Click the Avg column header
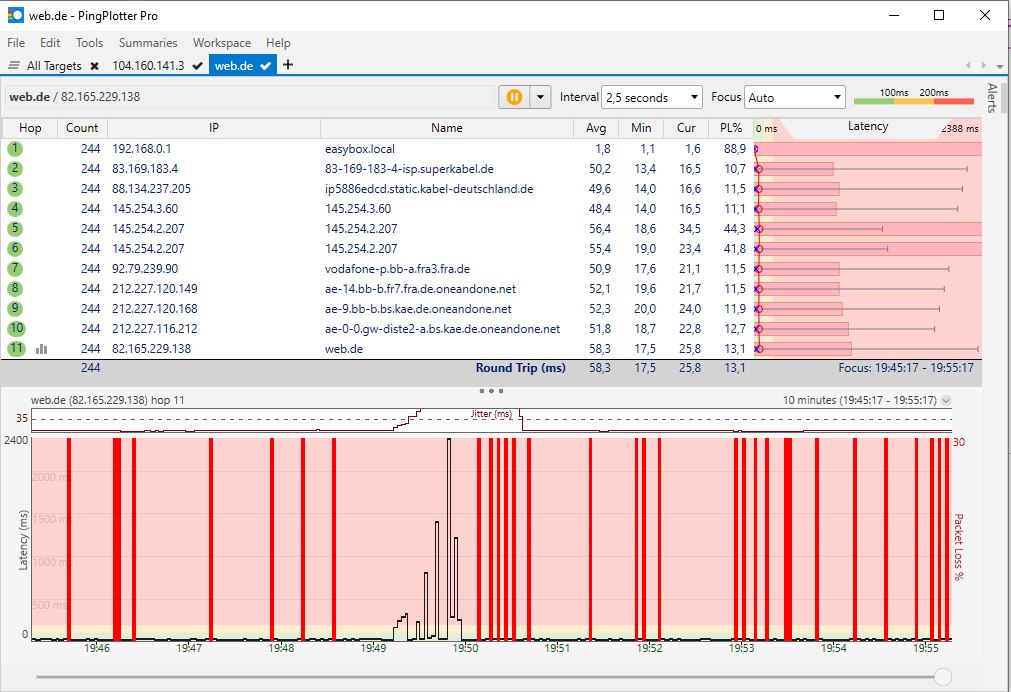 point(596,128)
